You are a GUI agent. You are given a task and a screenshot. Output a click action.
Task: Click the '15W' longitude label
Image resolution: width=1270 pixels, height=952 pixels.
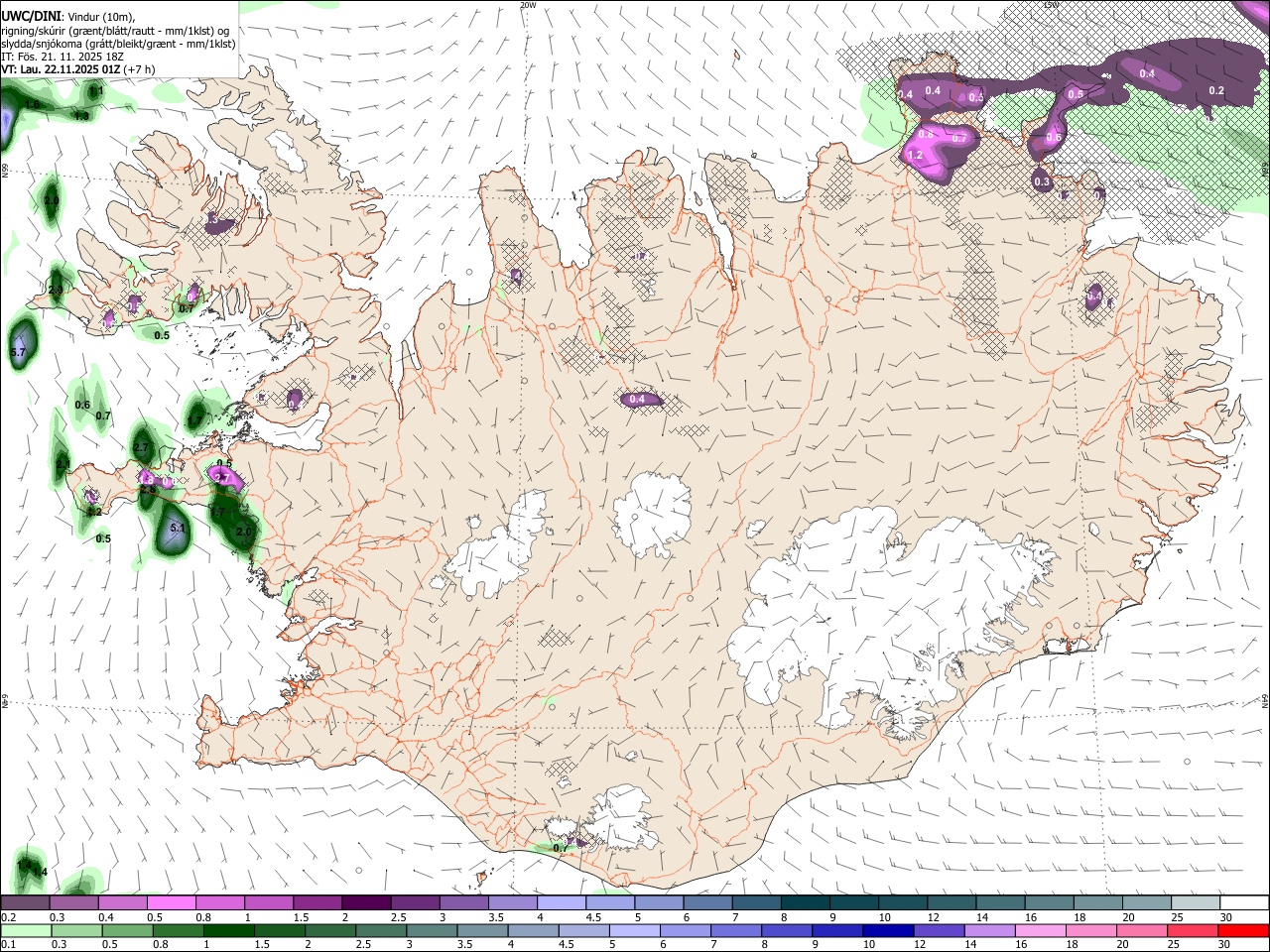click(x=1052, y=5)
